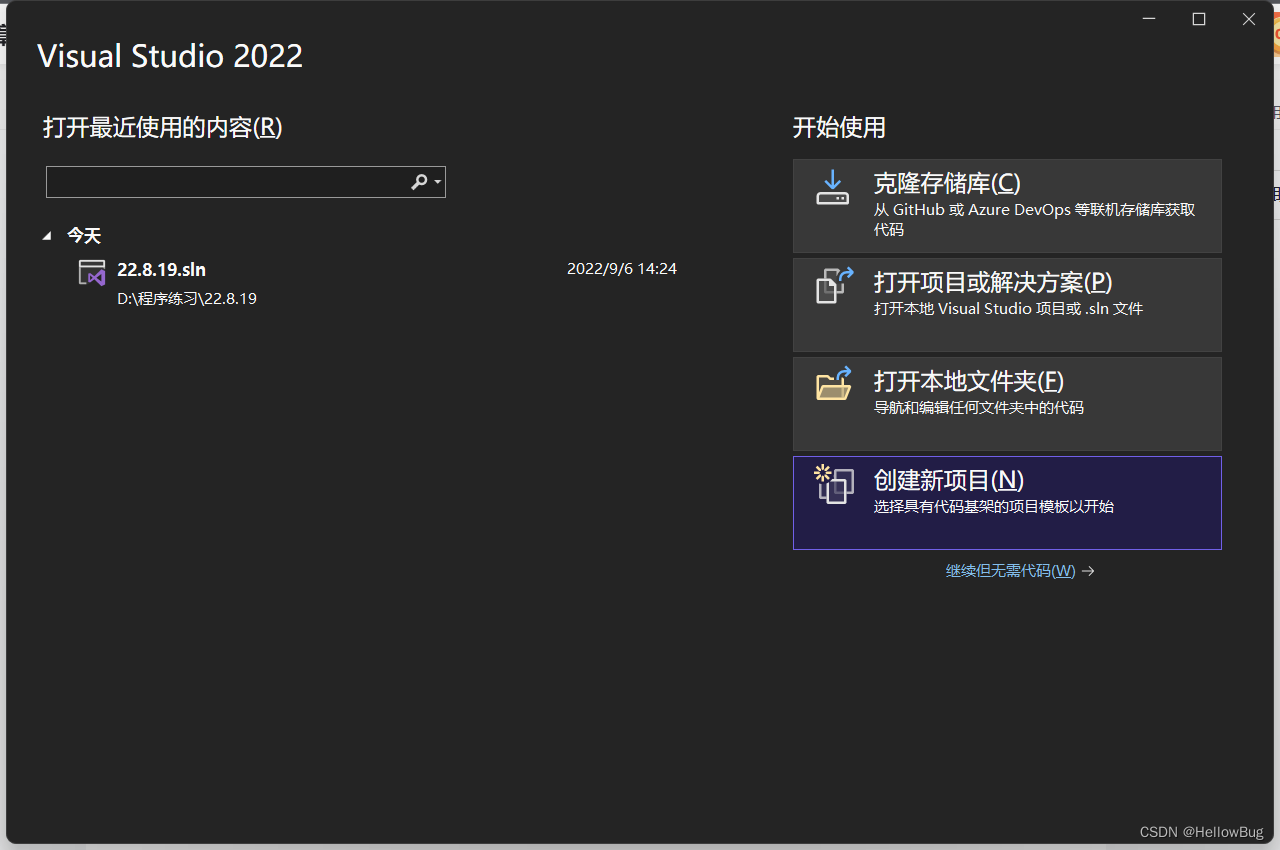The width and height of the screenshot is (1280, 850).
Task: Follow the 继续但无需代码(W) link
Action: (x=1011, y=571)
